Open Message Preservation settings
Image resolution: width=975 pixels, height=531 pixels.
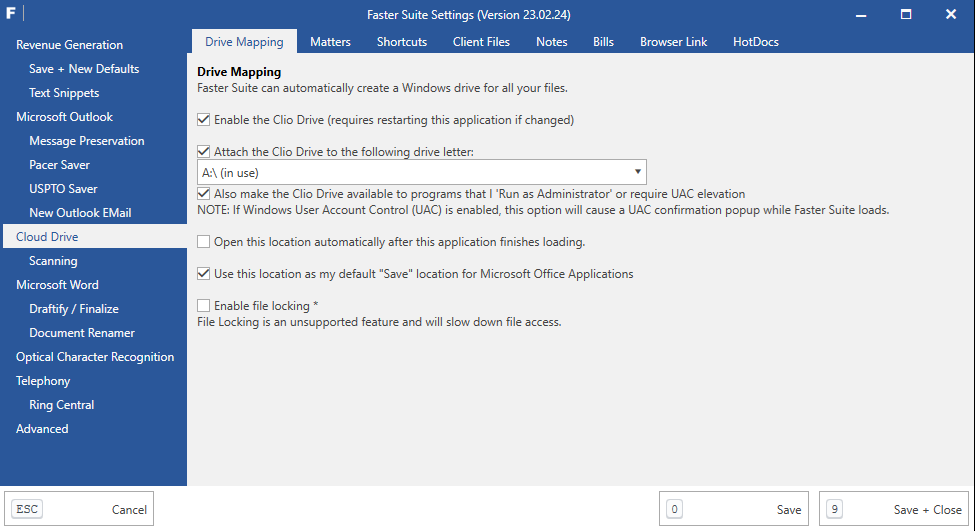(x=86, y=141)
